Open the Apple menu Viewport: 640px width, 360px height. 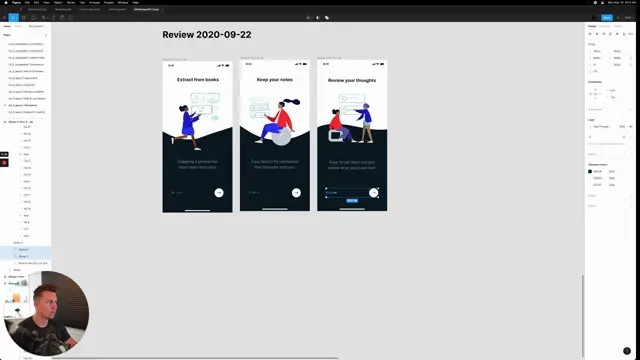[6, 2]
